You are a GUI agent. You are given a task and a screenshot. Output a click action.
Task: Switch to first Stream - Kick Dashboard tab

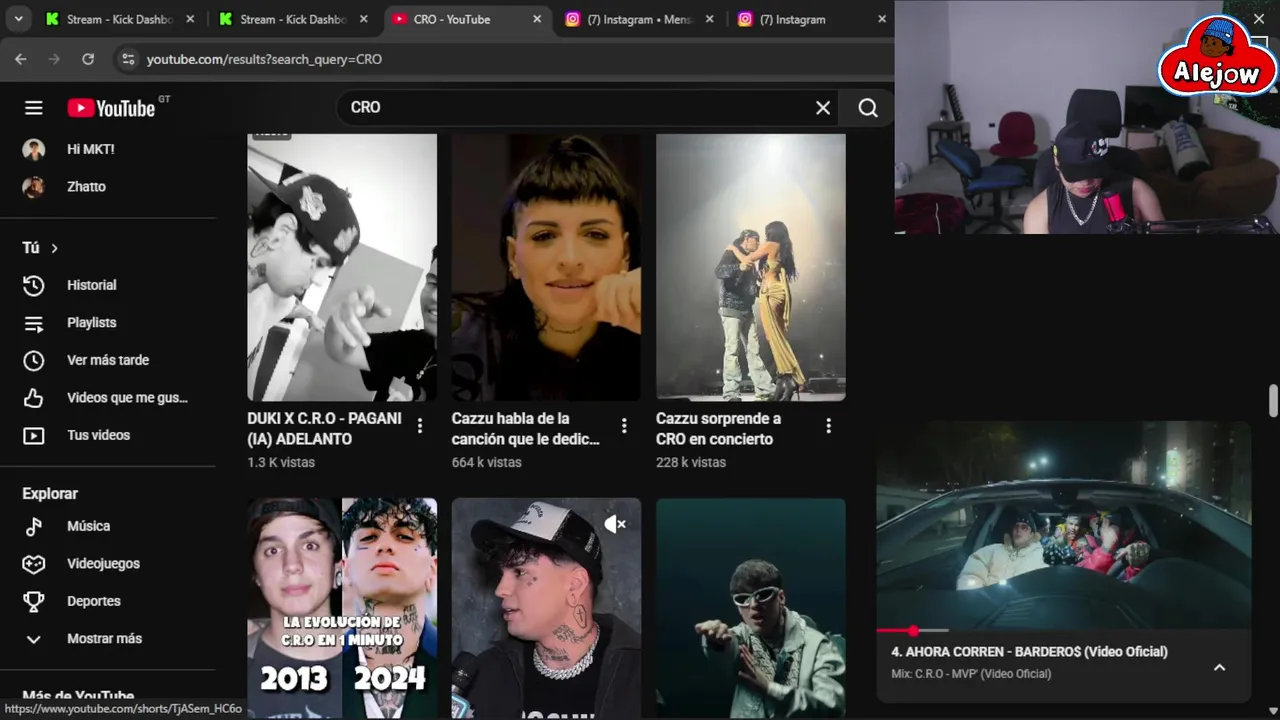pyautogui.click(x=120, y=19)
